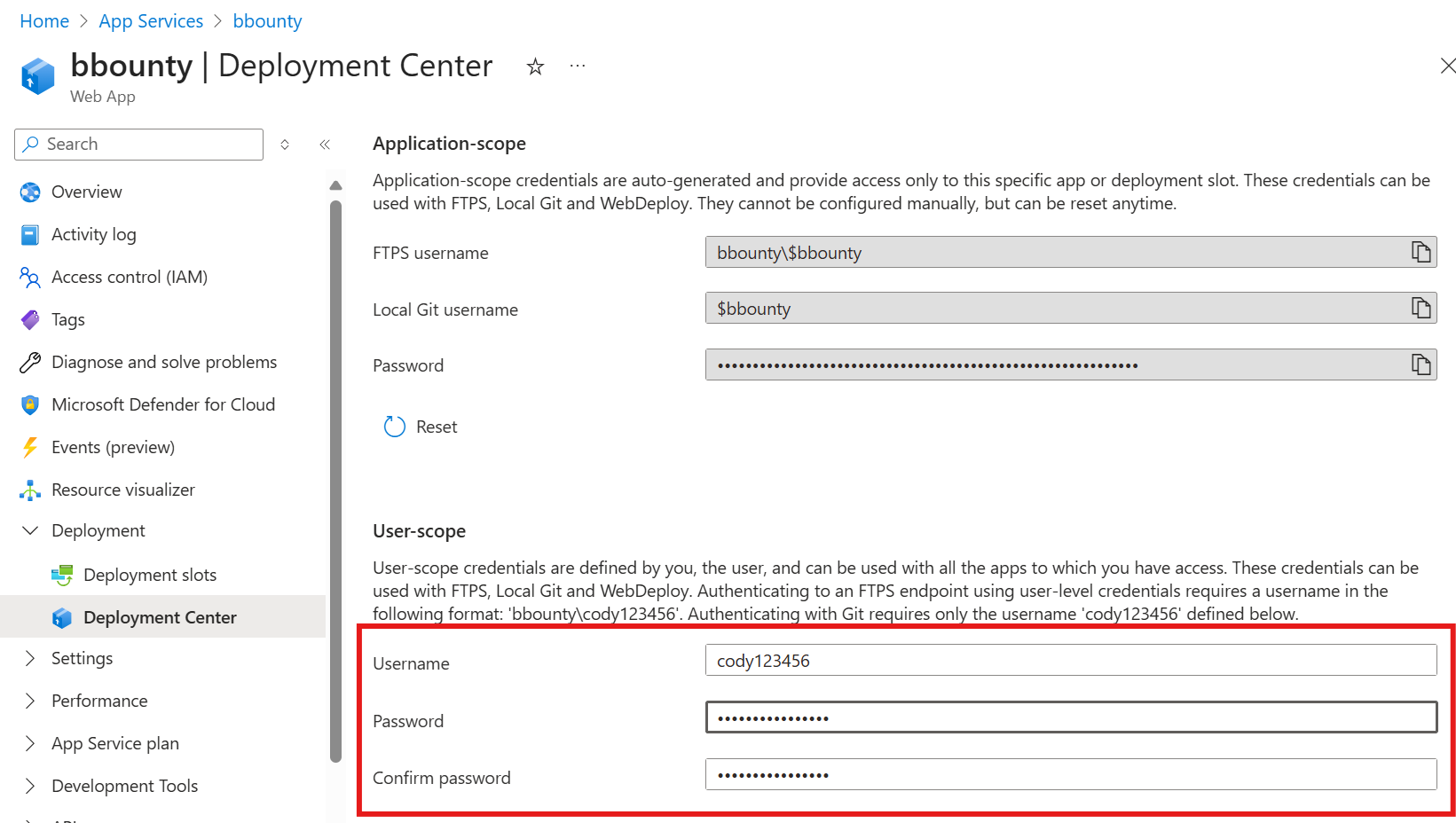This screenshot has width=1456, height=823.
Task: Navigate to Home via breadcrumb
Action: coord(44,21)
